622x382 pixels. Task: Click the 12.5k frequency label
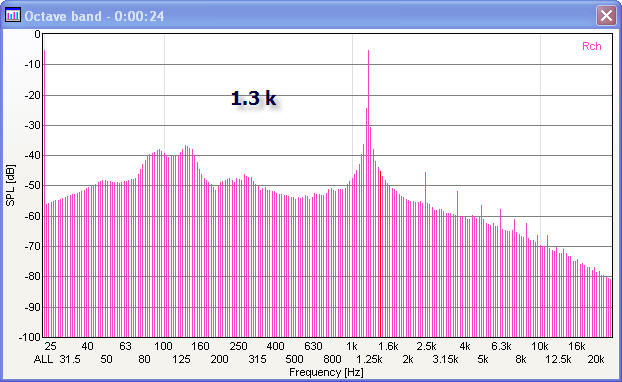pos(558,359)
